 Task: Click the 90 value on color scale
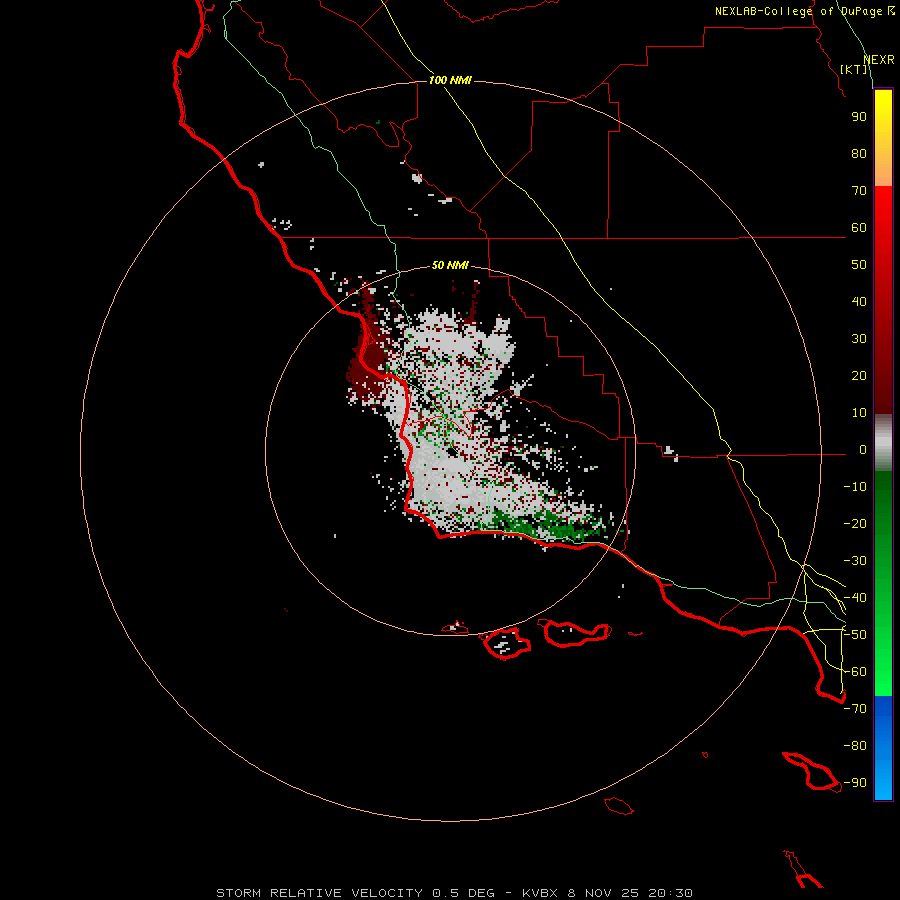coord(859,117)
